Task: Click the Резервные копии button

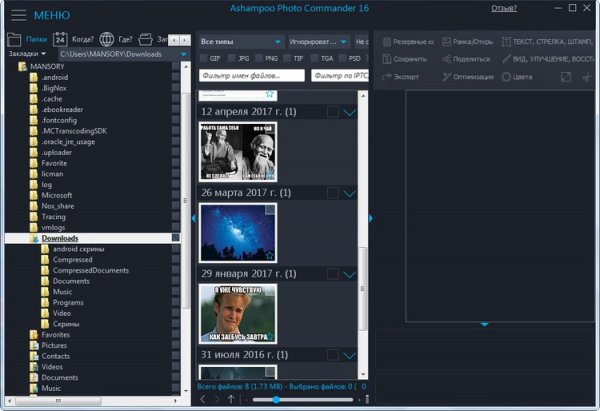Action: click(x=405, y=42)
